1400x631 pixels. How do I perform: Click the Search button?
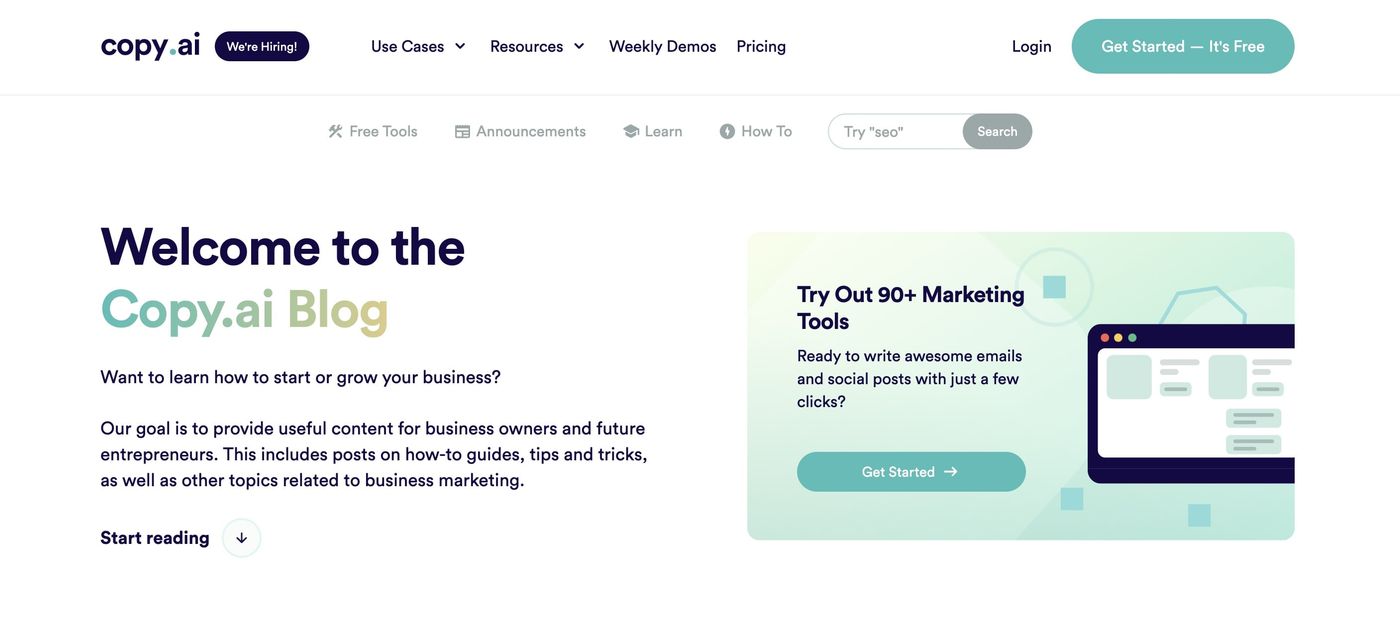[x=997, y=131]
